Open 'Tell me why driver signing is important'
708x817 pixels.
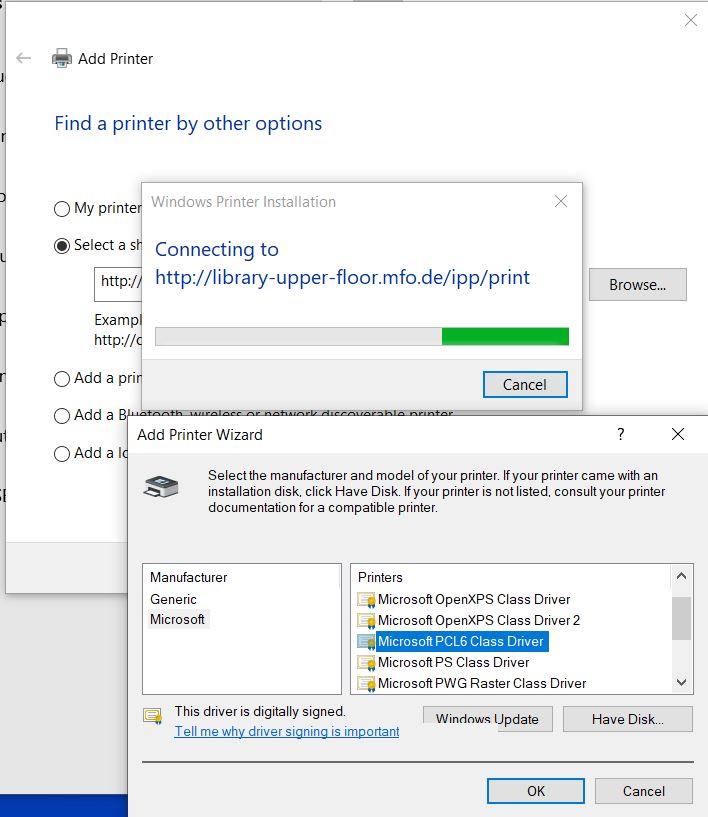[287, 732]
